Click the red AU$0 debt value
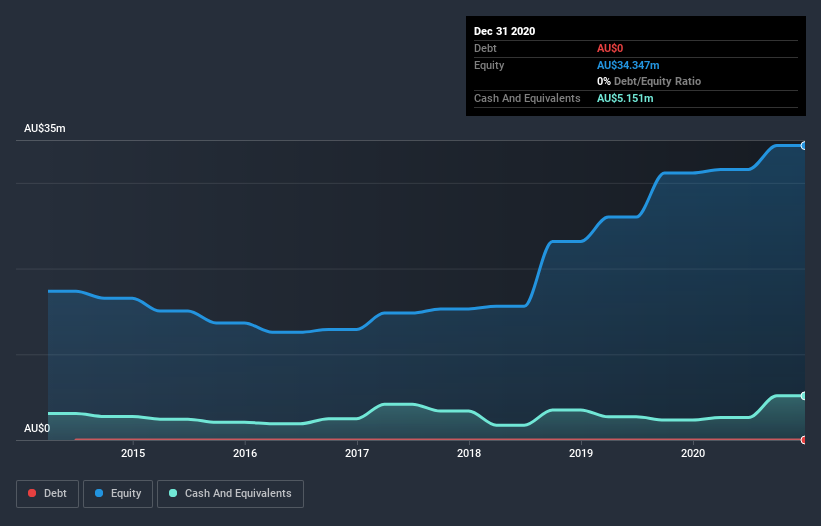Image resolution: width=821 pixels, height=526 pixels. tap(610, 48)
